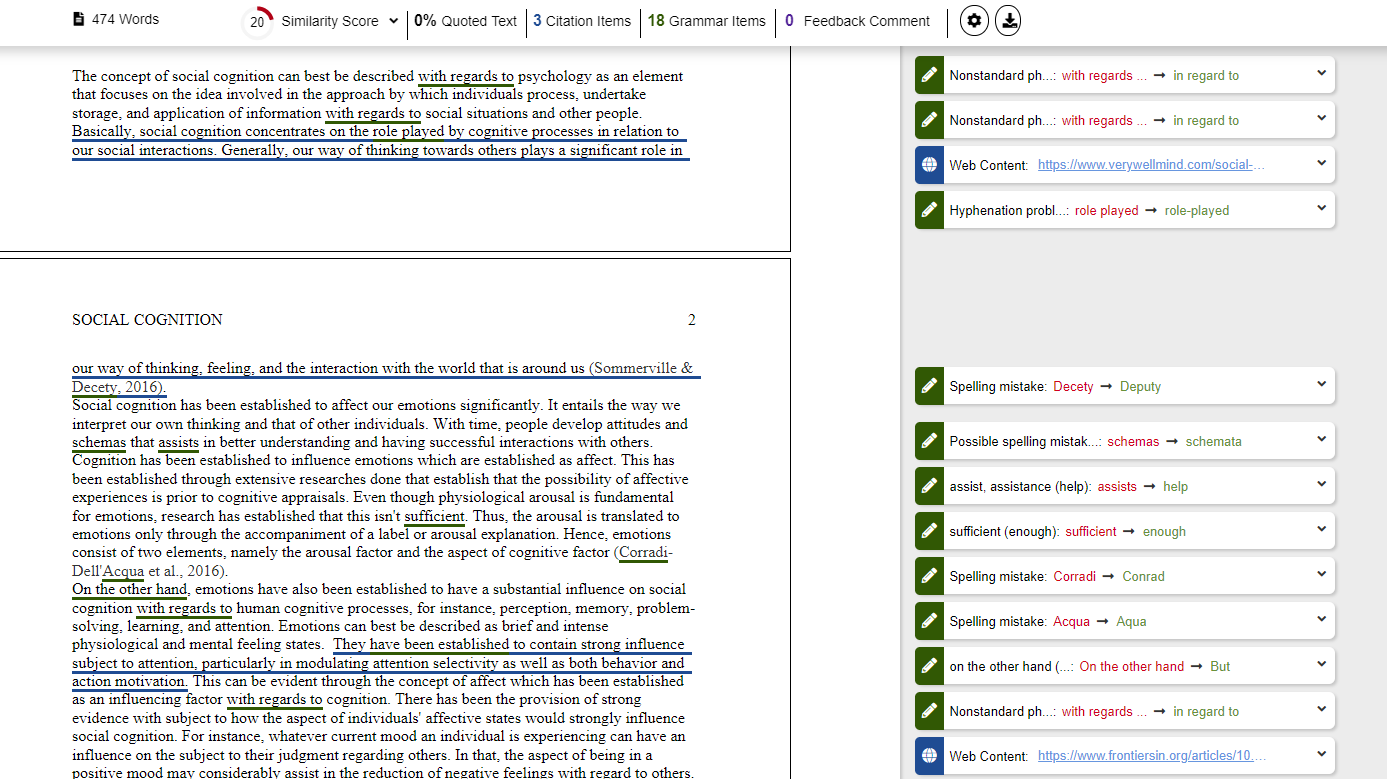Click pencil icon for 'On the other hand' item
This screenshot has width=1387, height=779.
coord(929,666)
